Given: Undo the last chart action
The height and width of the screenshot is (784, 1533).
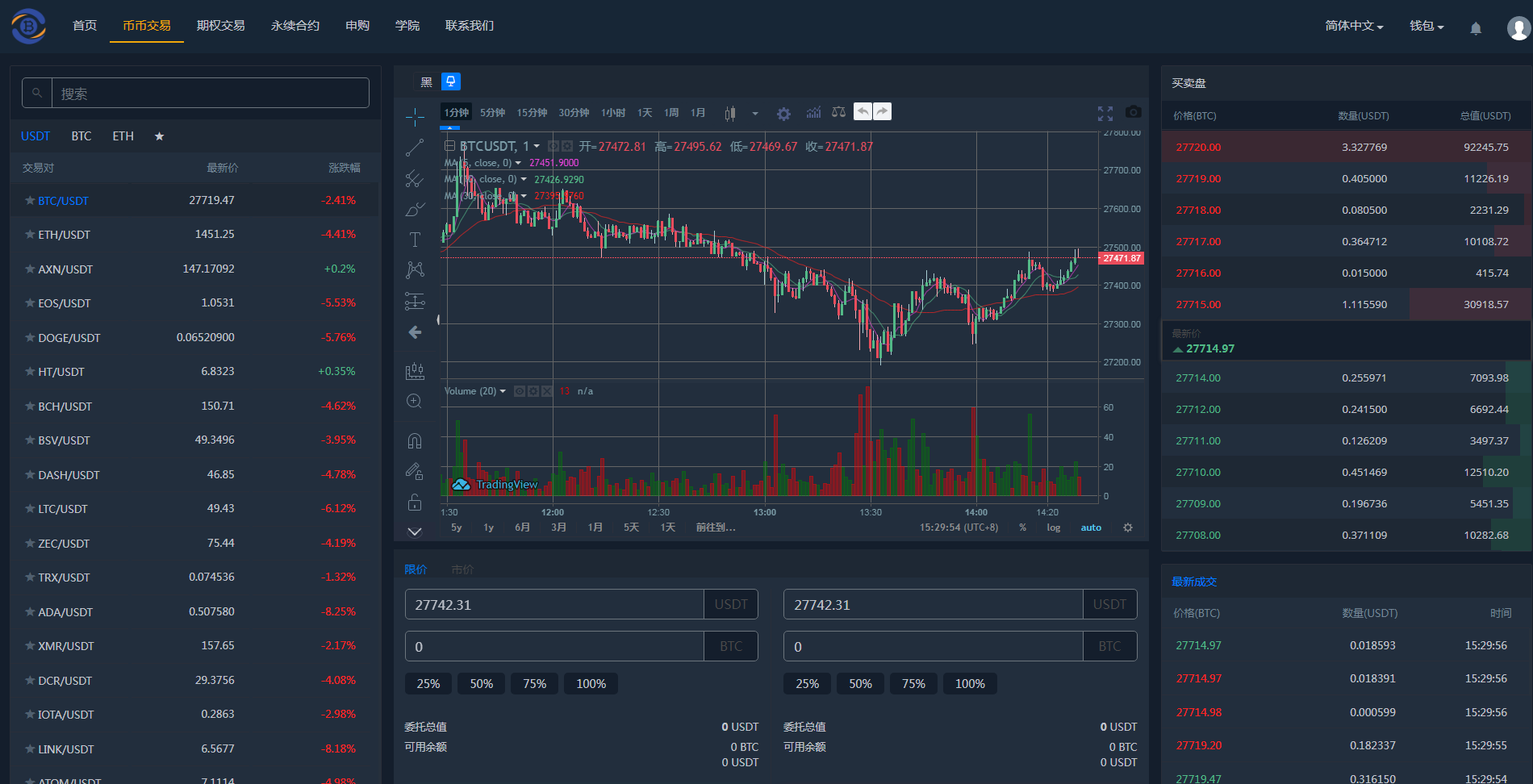Looking at the screenshot, I should coord(863,112).
